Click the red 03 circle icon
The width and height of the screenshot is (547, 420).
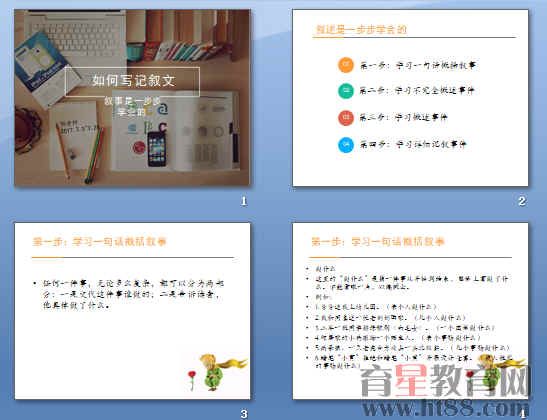tap(346, 118)
